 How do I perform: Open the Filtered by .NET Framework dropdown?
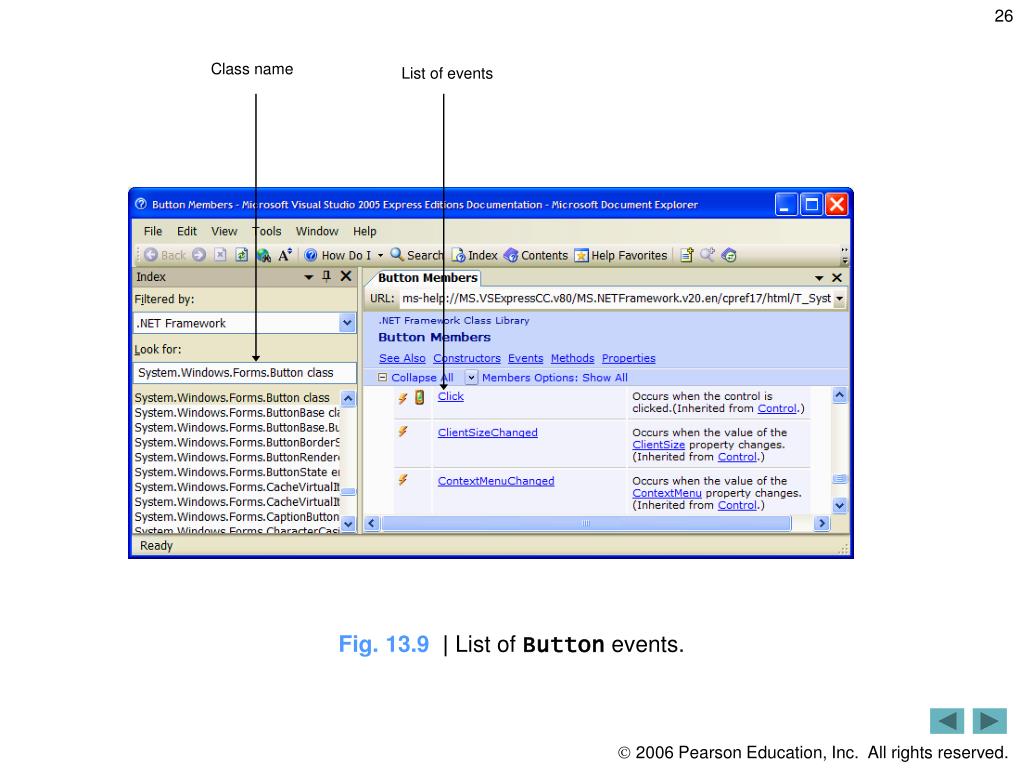[347, 323]
